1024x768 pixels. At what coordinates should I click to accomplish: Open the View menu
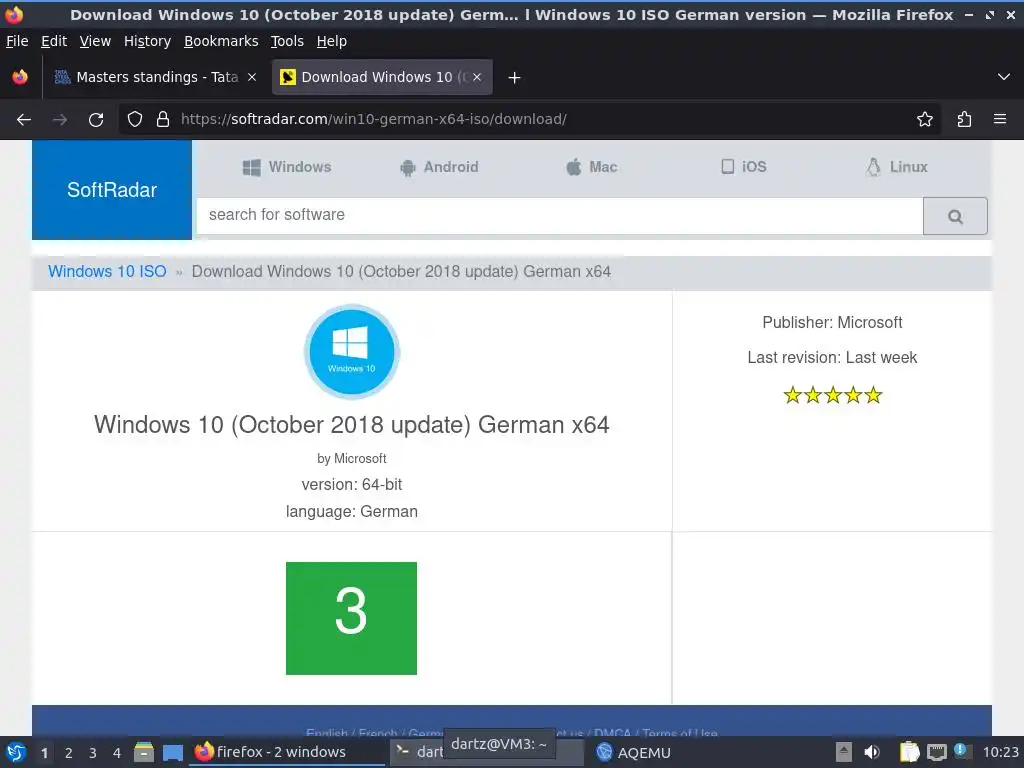pos(95,41)
